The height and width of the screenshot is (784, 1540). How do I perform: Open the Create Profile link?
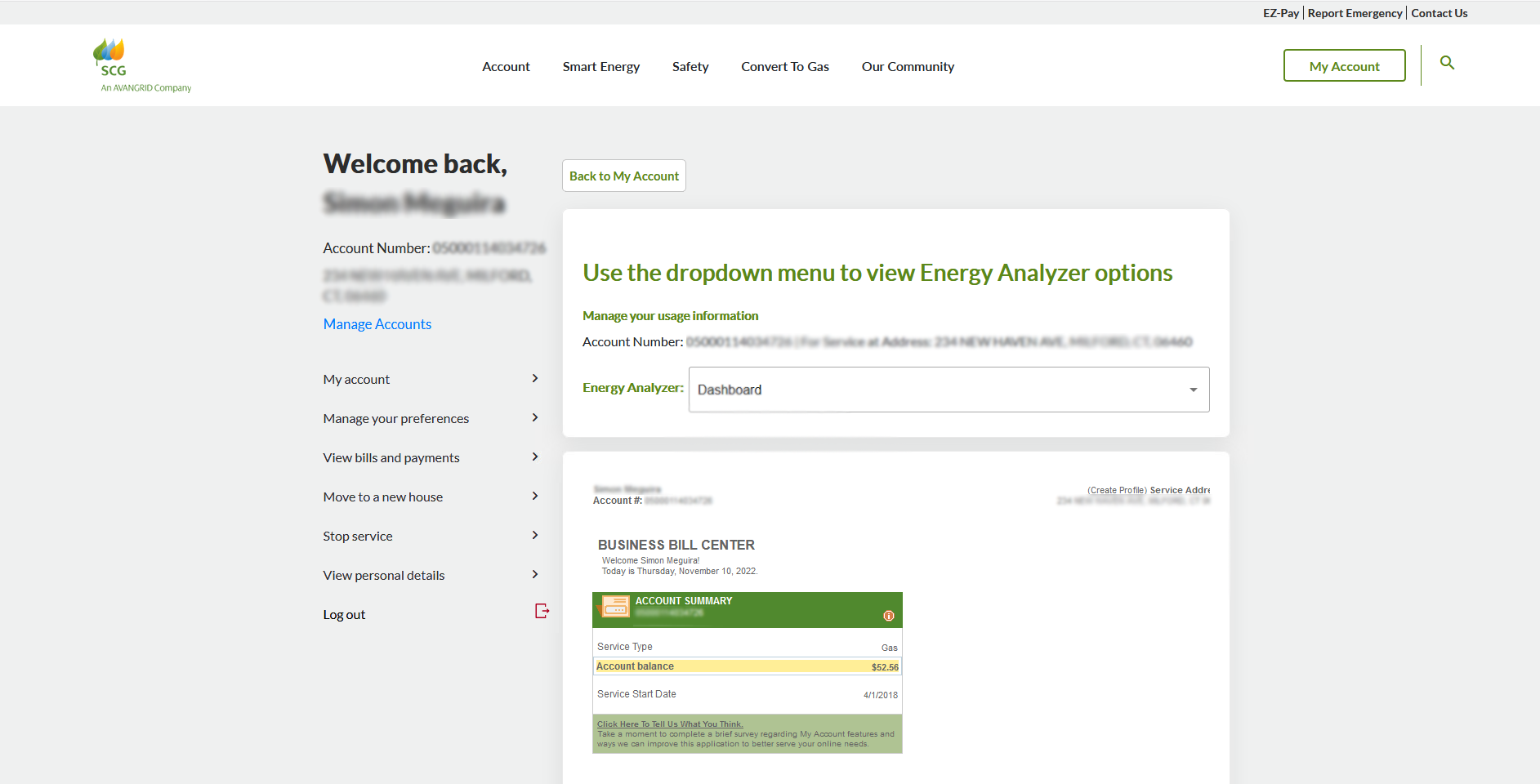(1117, 490)
